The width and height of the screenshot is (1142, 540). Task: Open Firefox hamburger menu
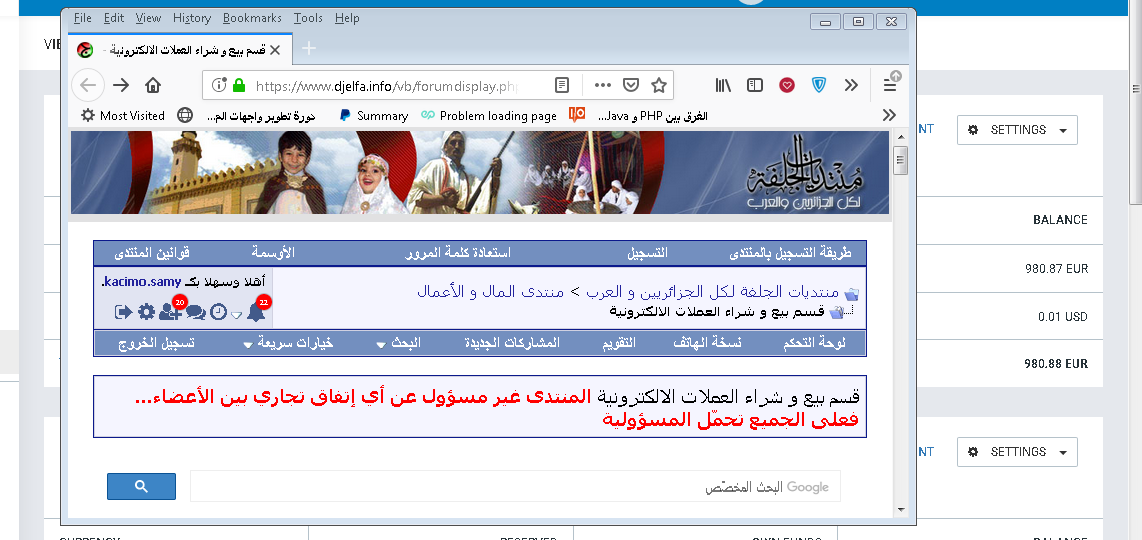tap(890, 85)
